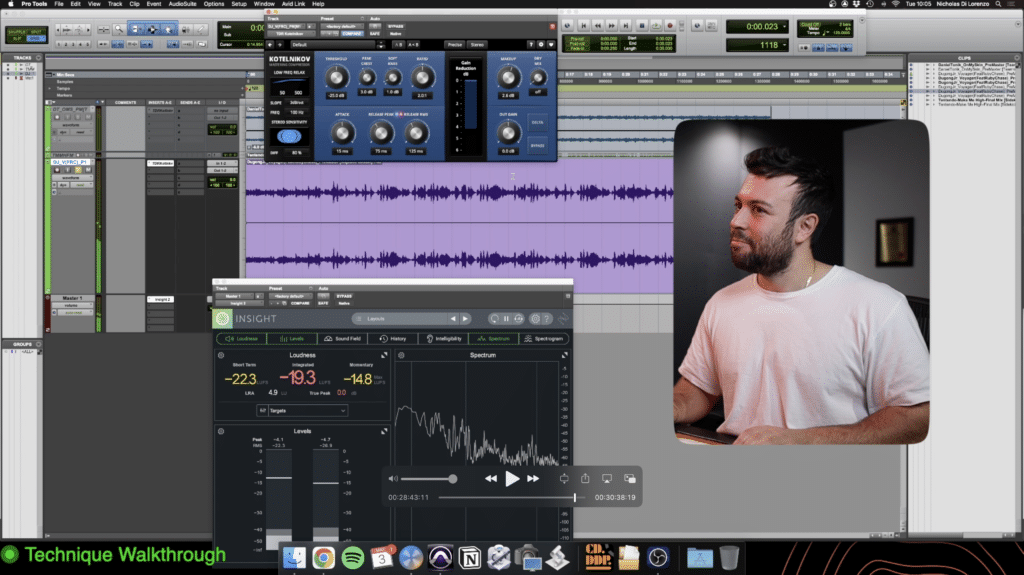This screenshot has height=575, width=1024.
Task: Click AirPlay icon in video player overlay
Action: 607,479
